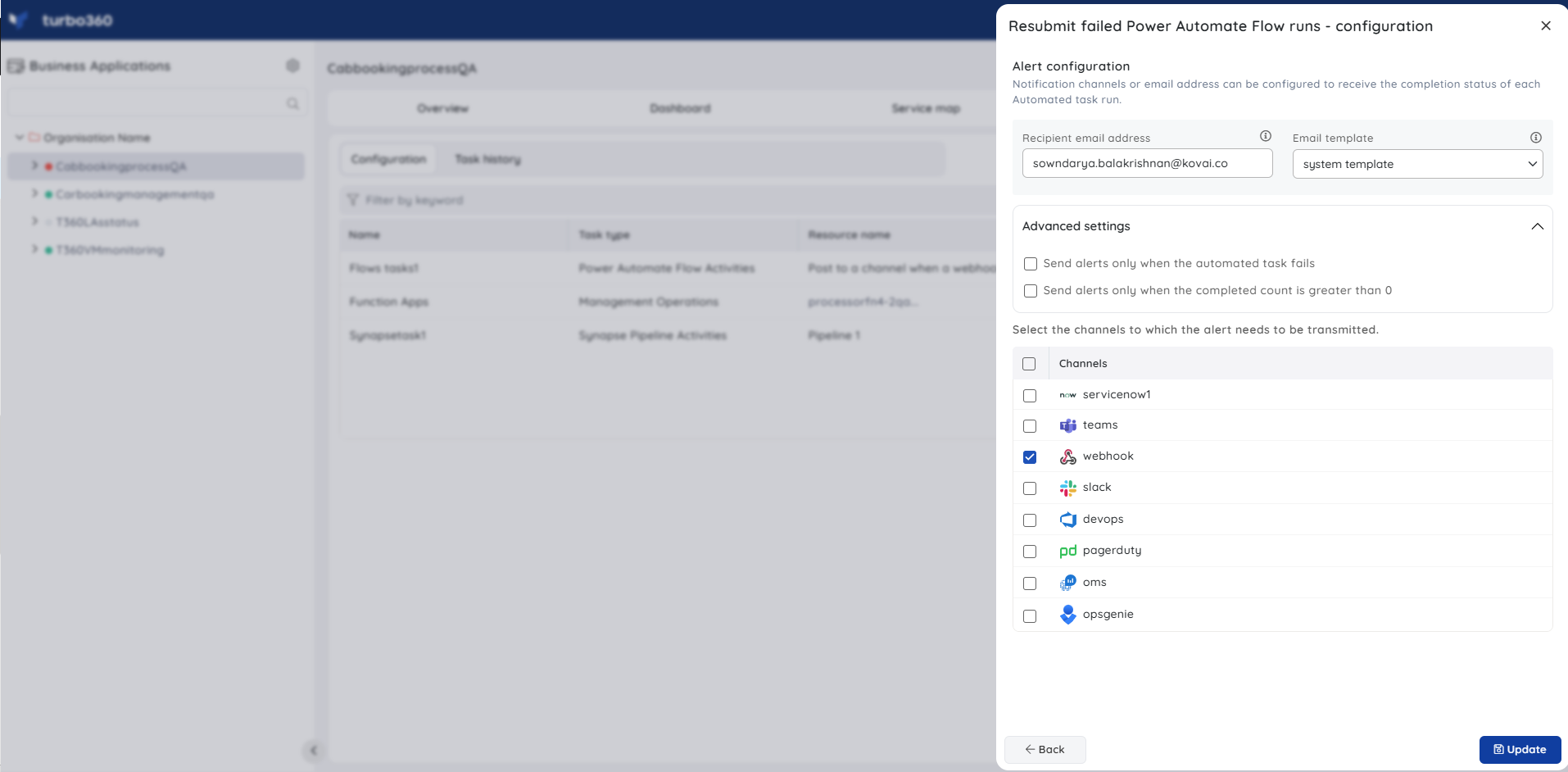This screenshot has height=772, width=1568.
Task: Check the devops channel checkbox
Action: [1030, 520]
